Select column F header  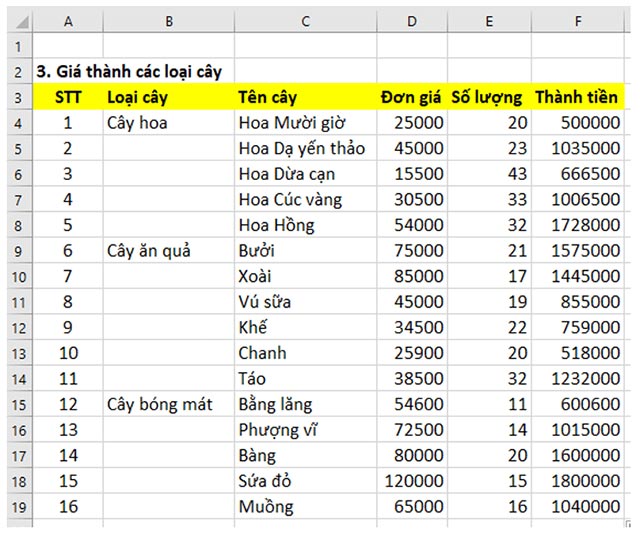(x=577, y=20)
